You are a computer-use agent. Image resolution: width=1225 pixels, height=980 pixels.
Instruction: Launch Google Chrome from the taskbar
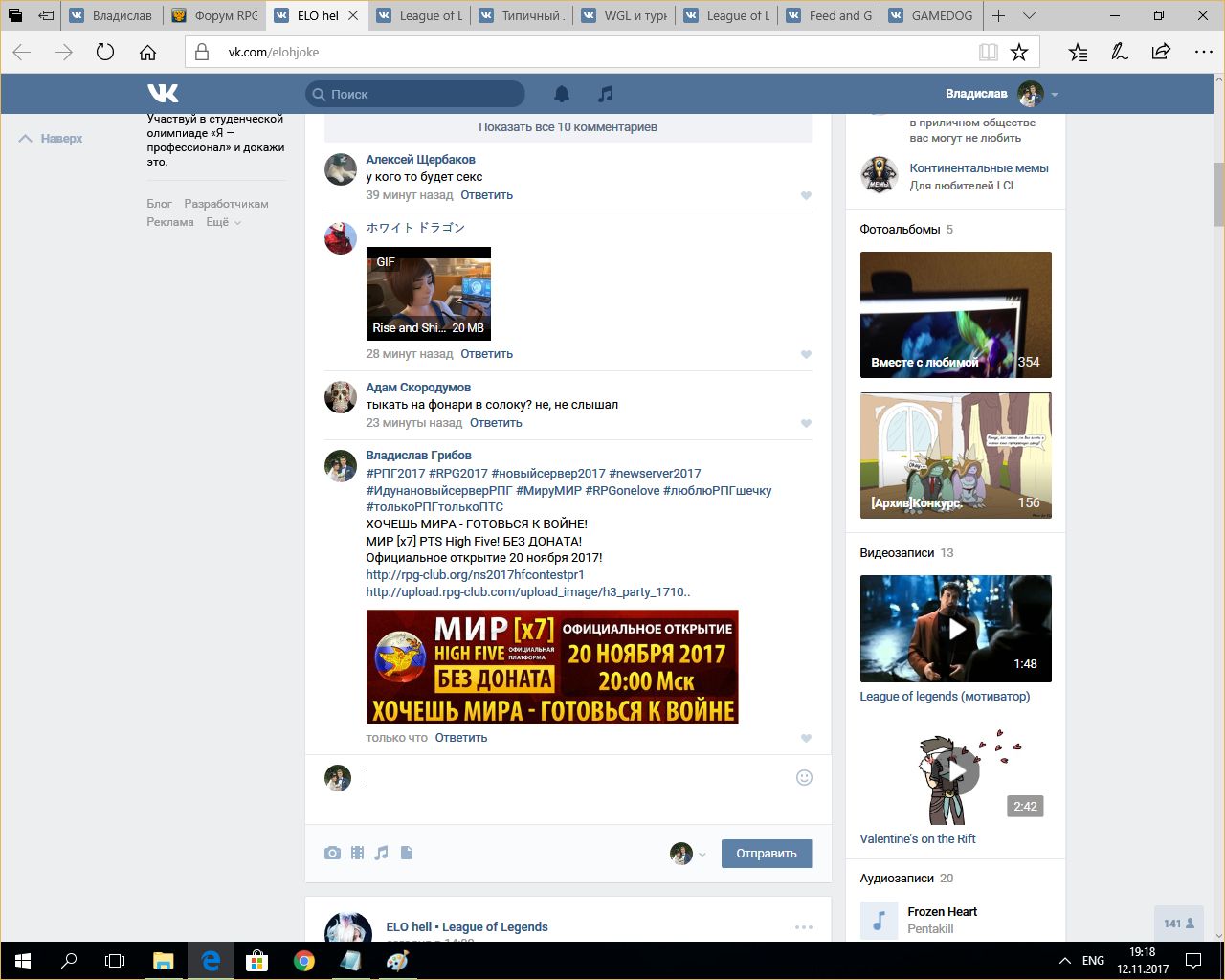coord(304,960)
